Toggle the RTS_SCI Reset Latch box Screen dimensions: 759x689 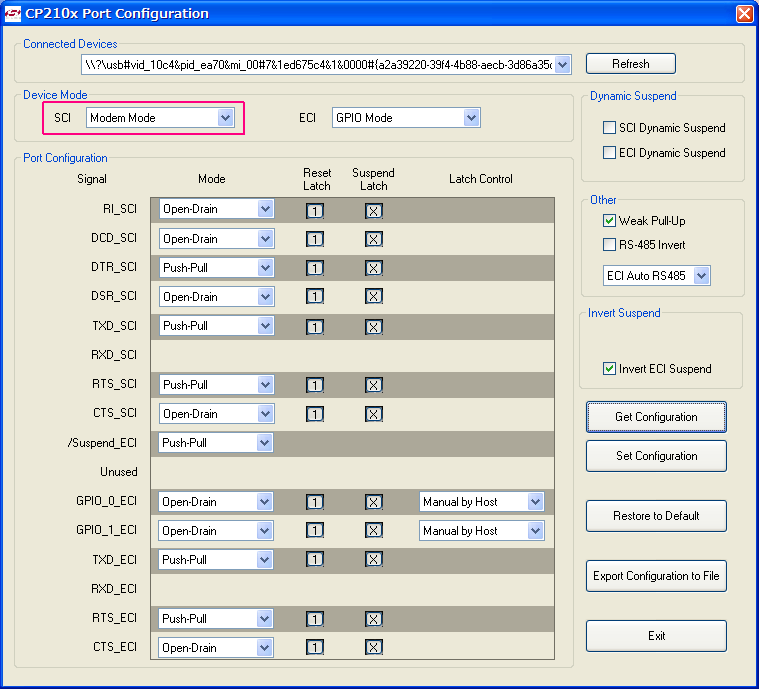tap(315, 385)
